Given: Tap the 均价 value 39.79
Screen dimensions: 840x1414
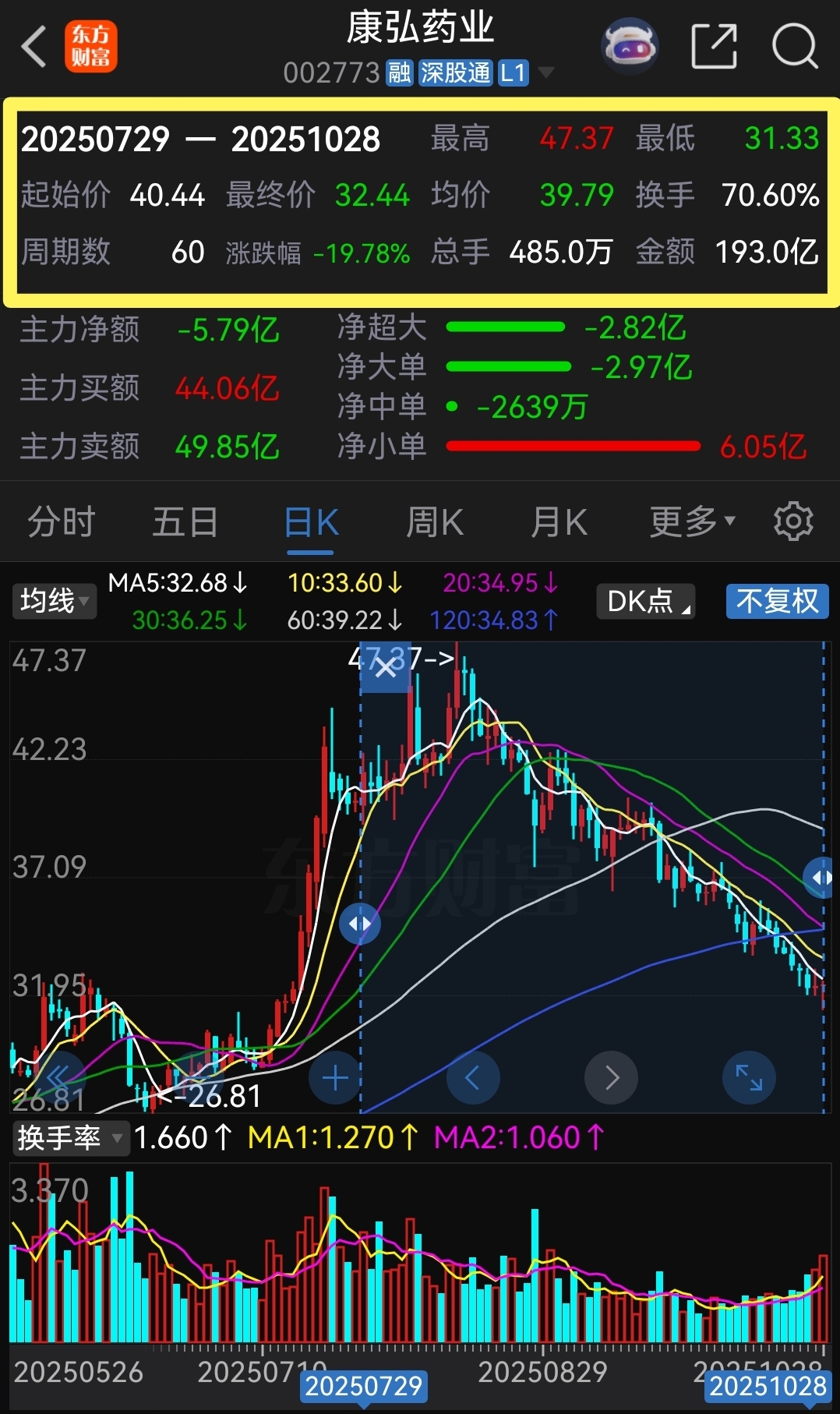Looking at the screenshot, I should (x=577, y=195).
